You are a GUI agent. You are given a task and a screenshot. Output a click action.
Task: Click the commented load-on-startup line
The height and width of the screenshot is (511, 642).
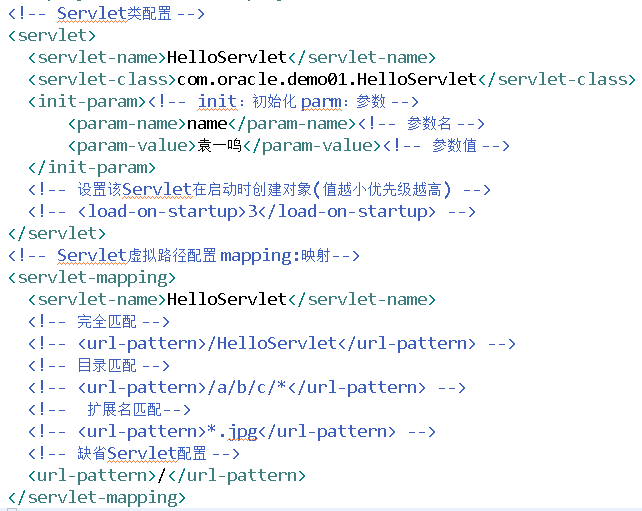pos(252,212)
